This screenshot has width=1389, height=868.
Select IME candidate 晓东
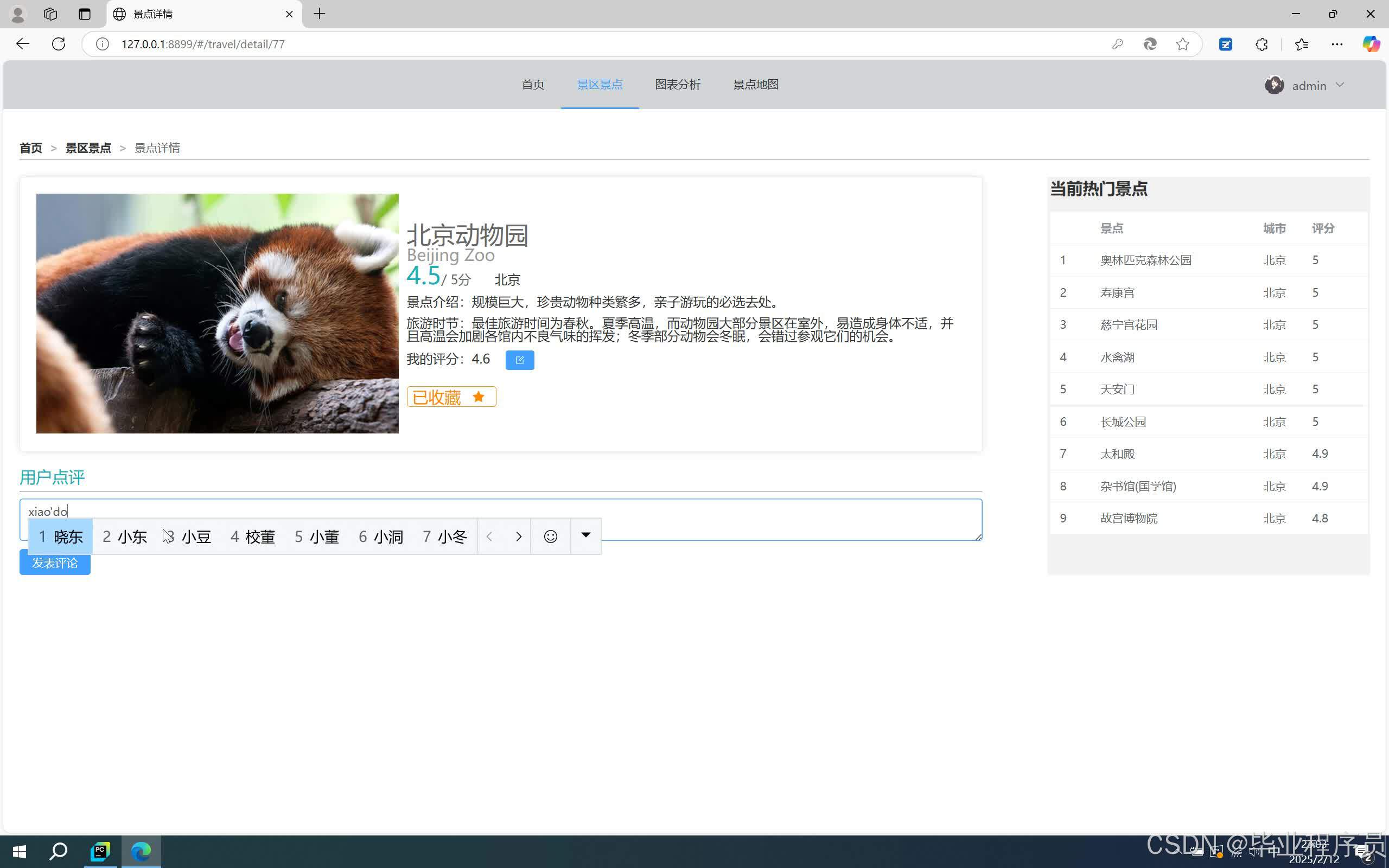pyautogui.click(x=60, y=537)
